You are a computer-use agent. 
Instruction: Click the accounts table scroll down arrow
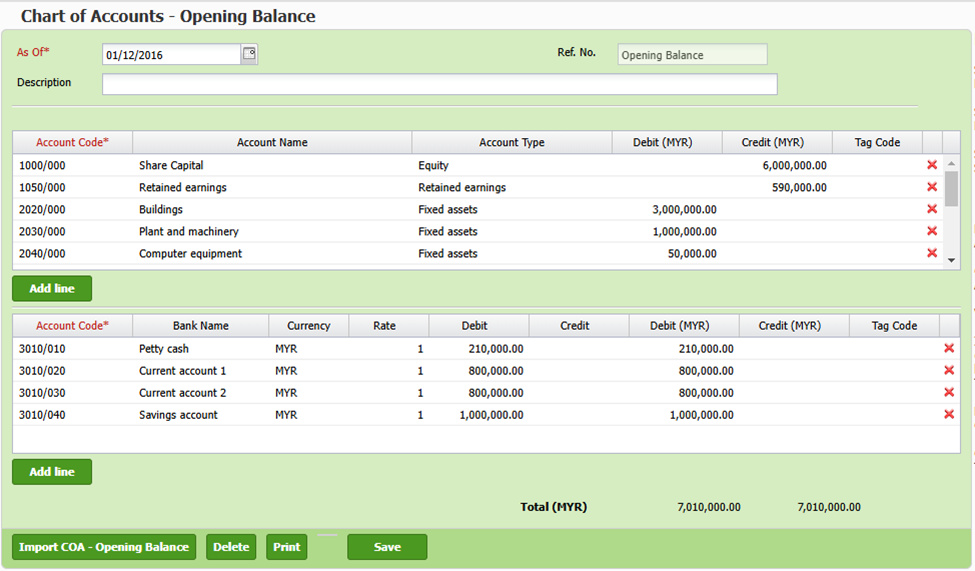pos(951,261)
